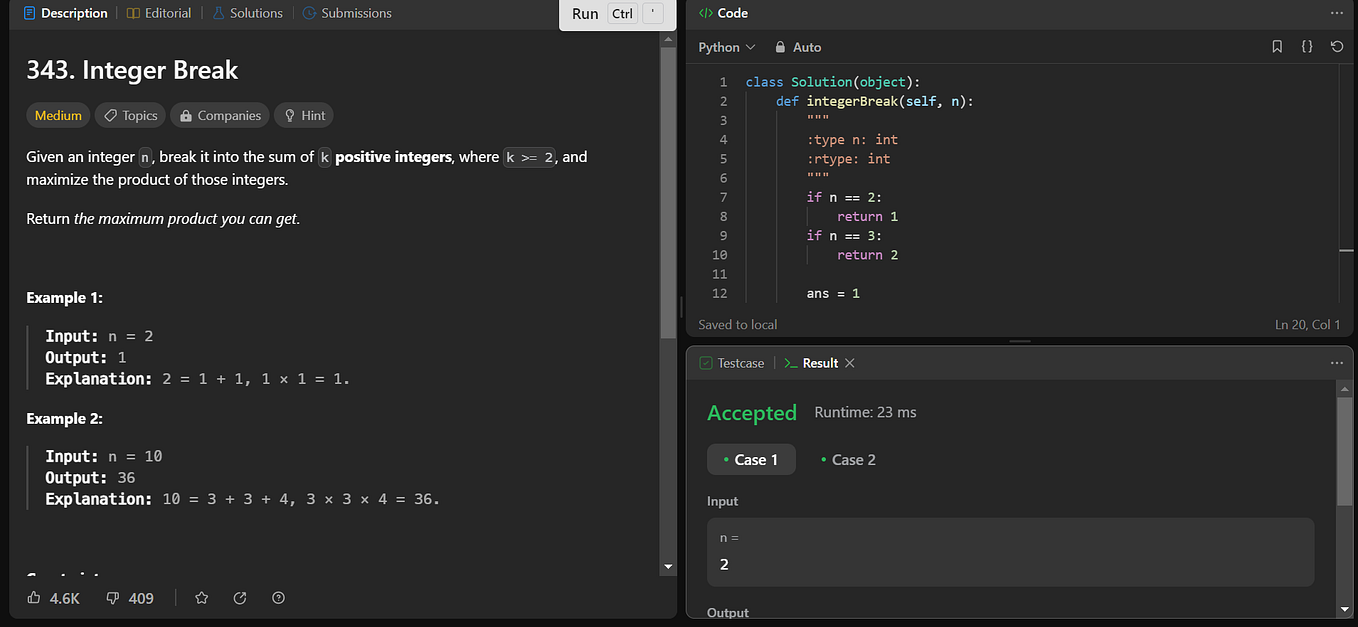Click the feedback question mark icon
1358x627 pixels.
click(x=278, y=597)
